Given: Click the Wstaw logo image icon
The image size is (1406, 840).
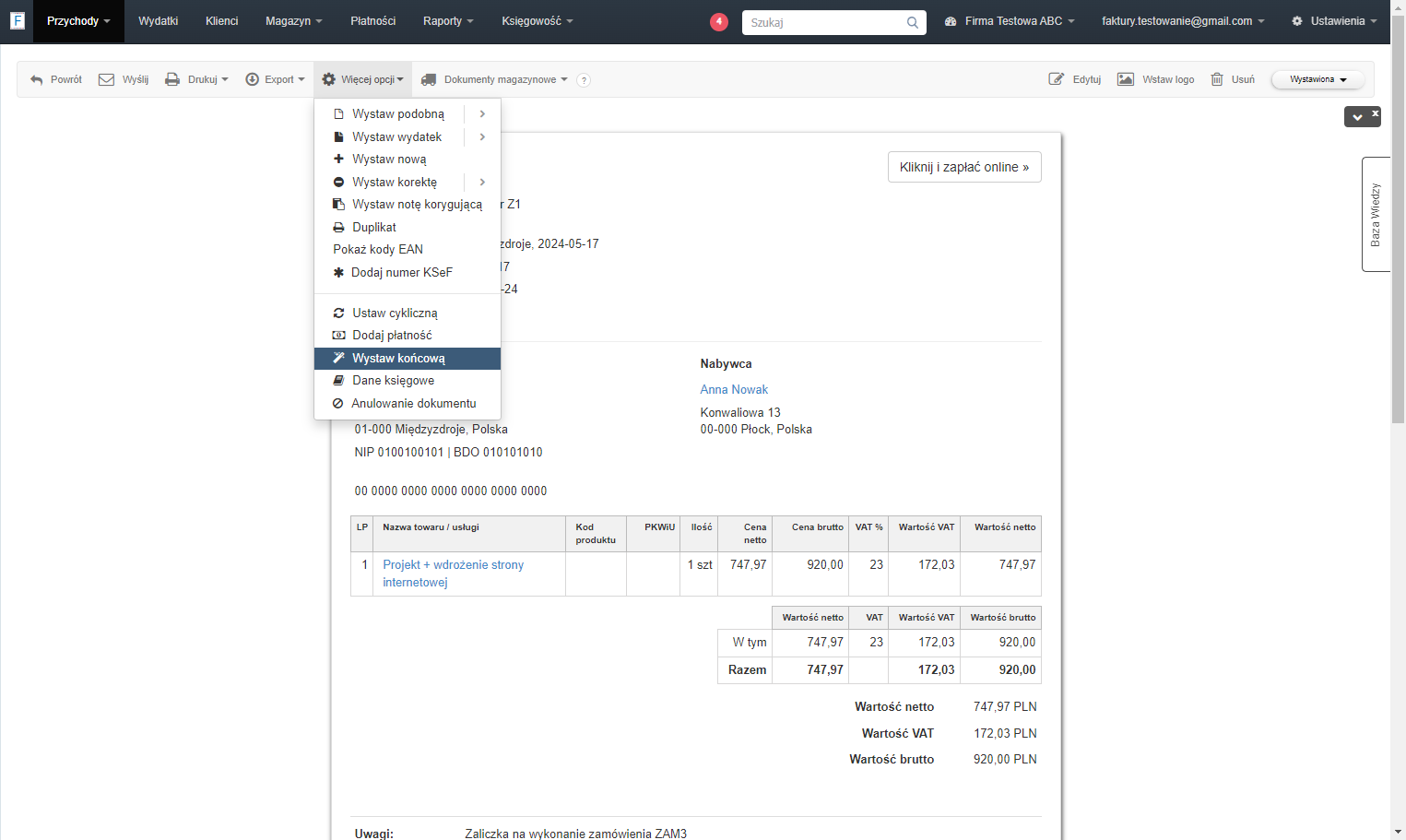Looking at the screenshot, I should pos(1126,79).
